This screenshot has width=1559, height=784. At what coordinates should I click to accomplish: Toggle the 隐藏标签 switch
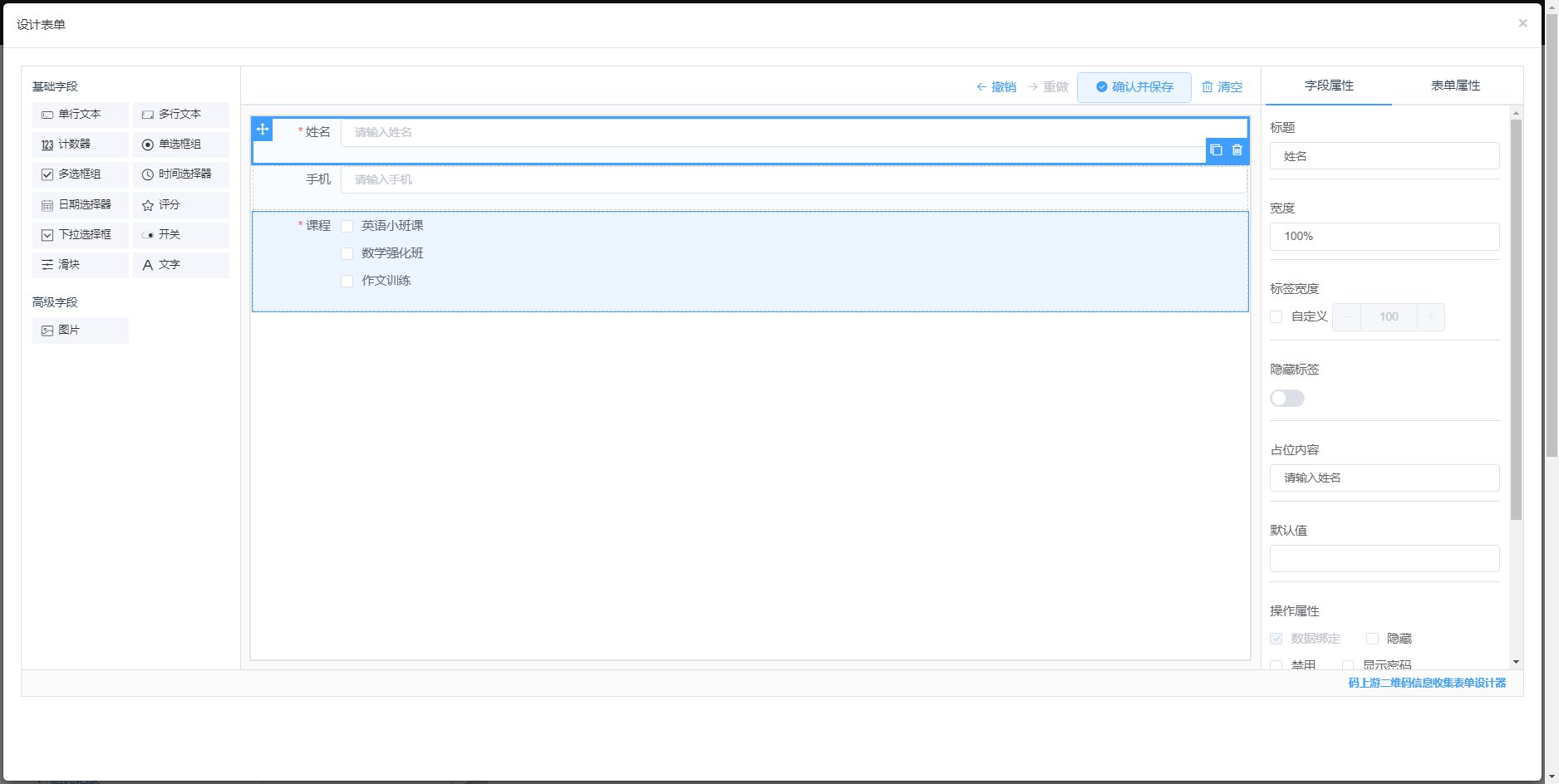coord(1286,399)
